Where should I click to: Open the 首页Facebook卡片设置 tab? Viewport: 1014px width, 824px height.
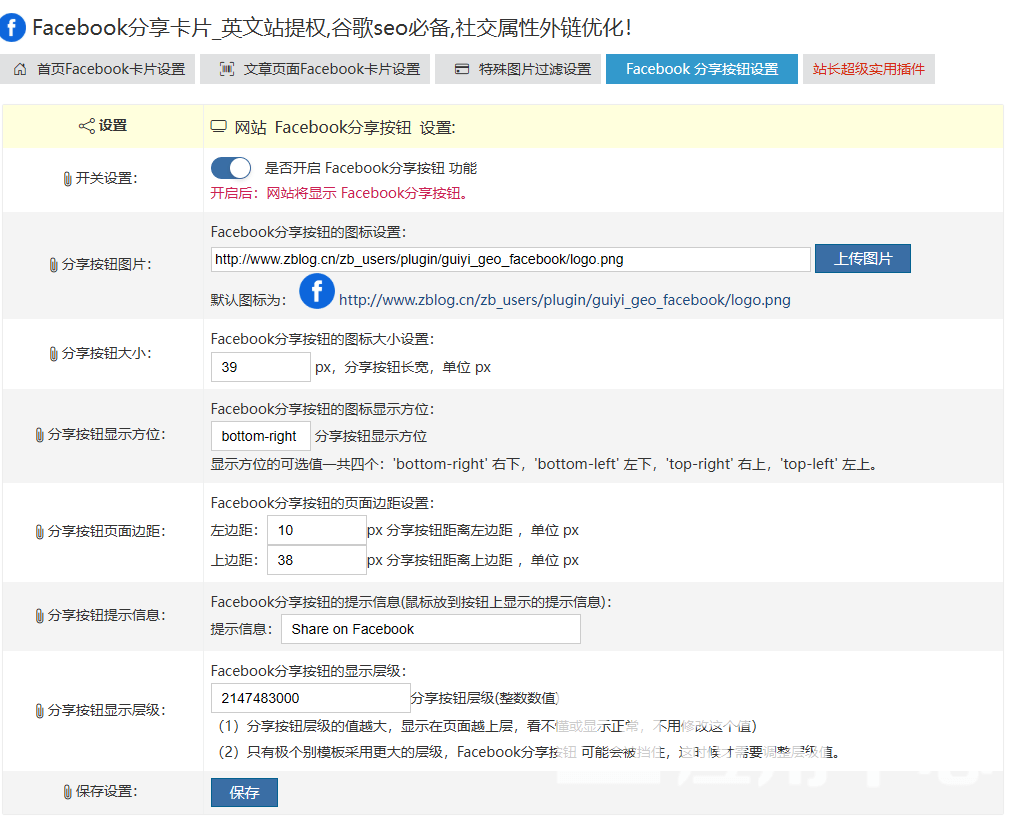(x=99, y=69)
